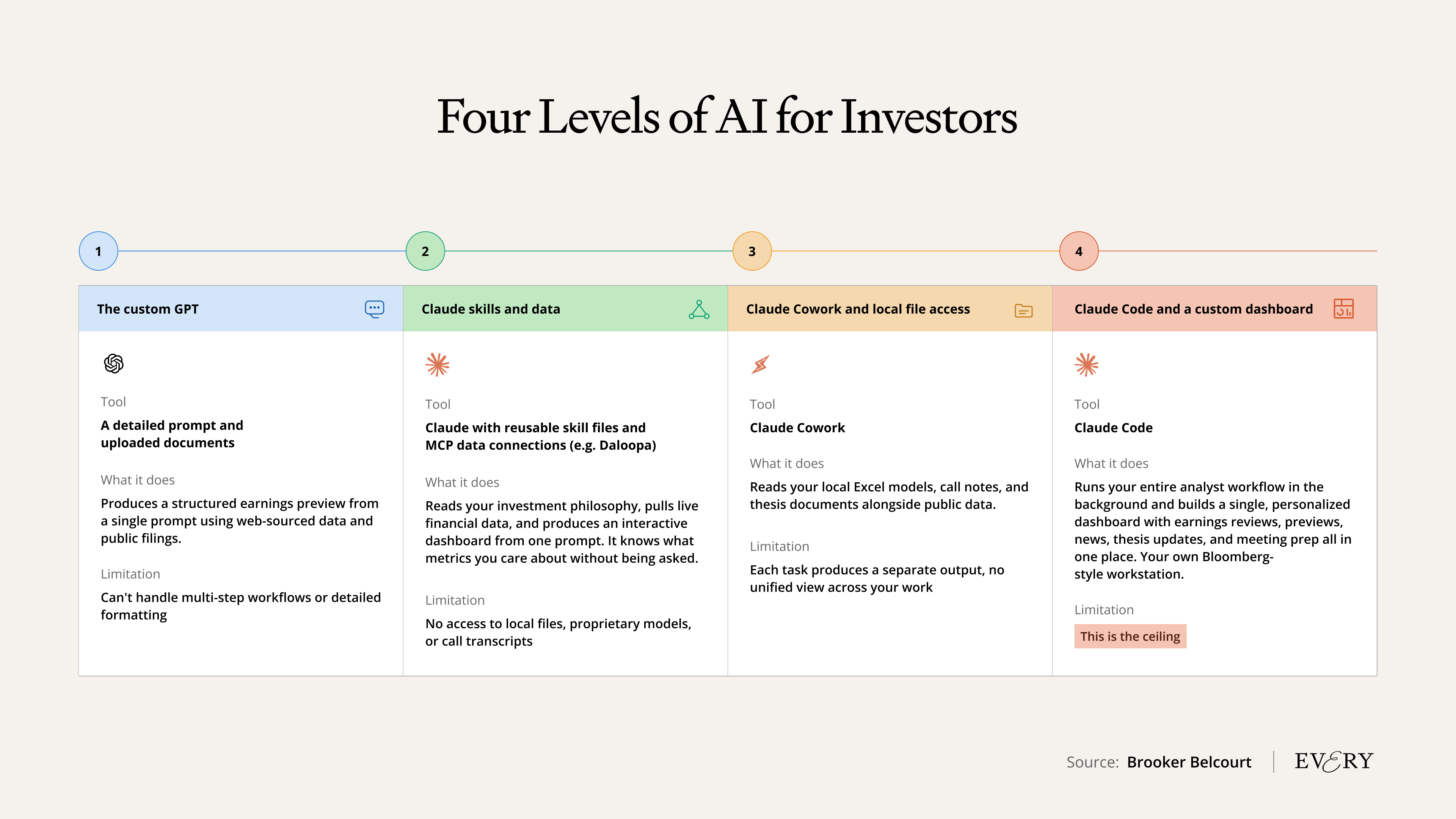Open 'Claude Cowork and local file access' header
Screen dimensions: 1456x819
point(857,309)
